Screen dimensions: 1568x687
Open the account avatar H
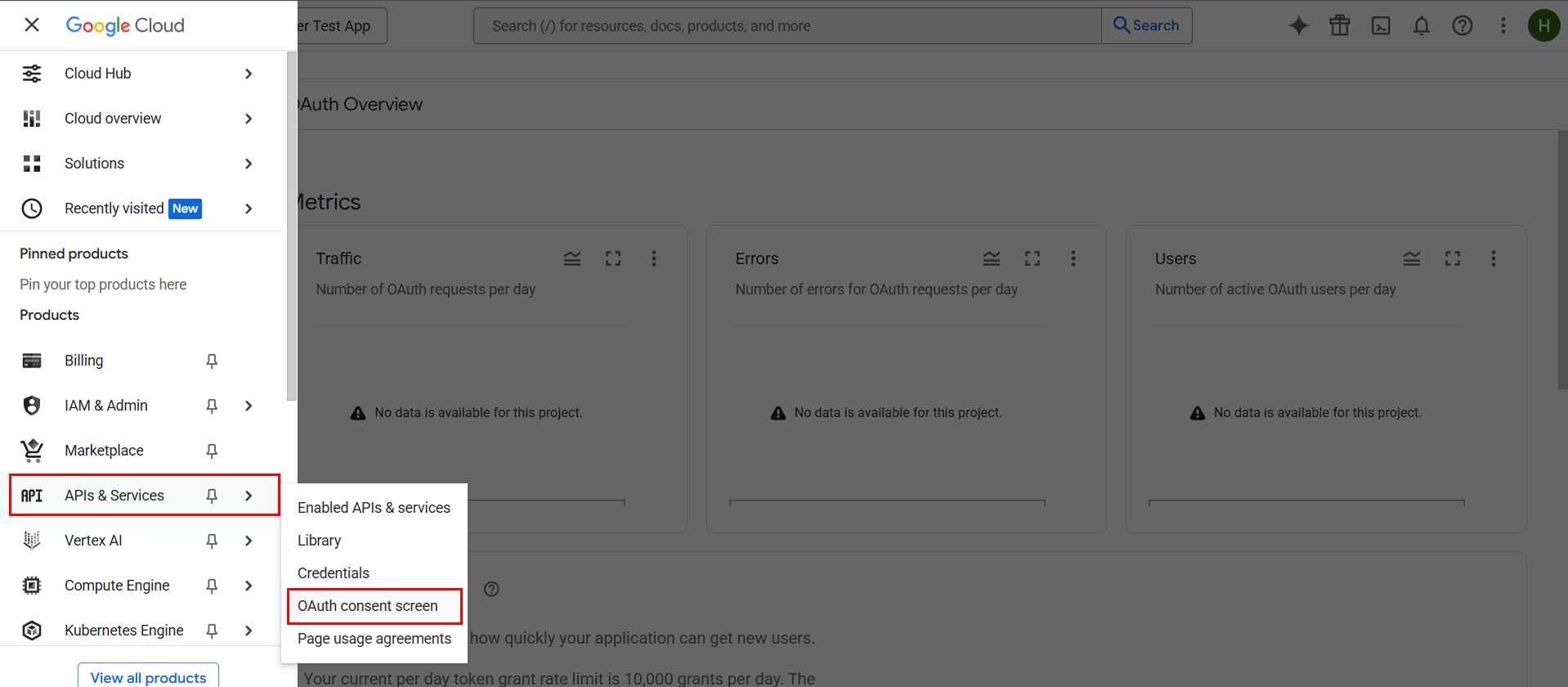point(1543,25)
